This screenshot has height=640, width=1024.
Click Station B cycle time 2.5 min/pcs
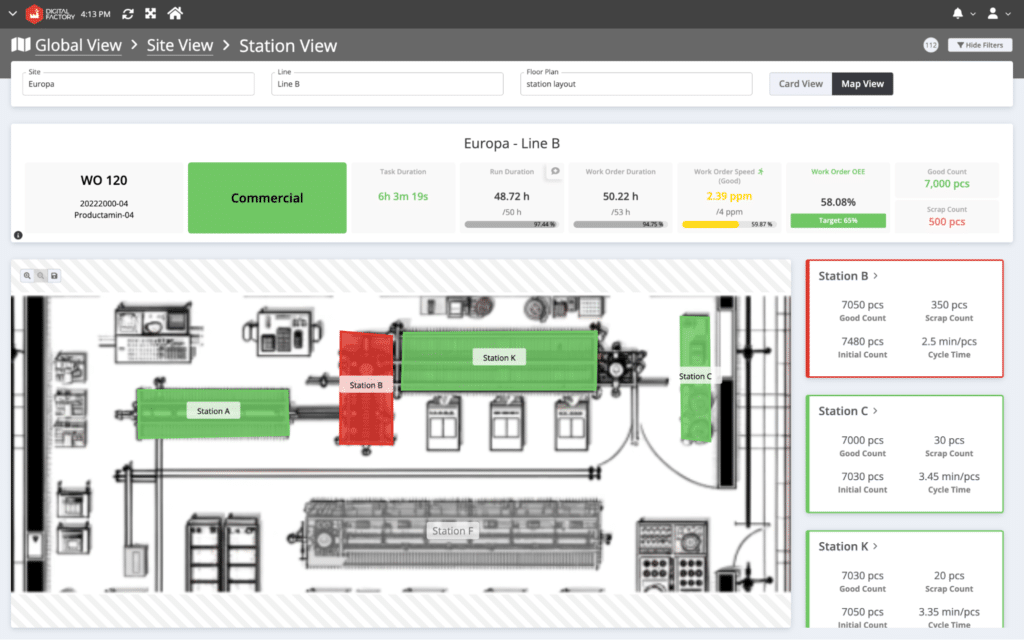click(949, 342)
